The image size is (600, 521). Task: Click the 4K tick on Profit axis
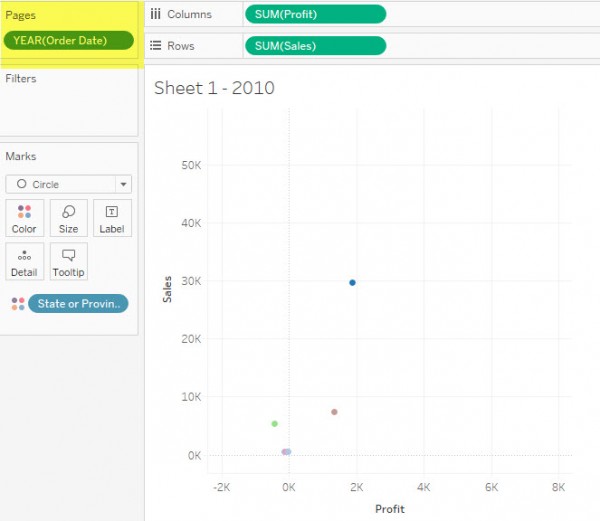tap(424, 487)
